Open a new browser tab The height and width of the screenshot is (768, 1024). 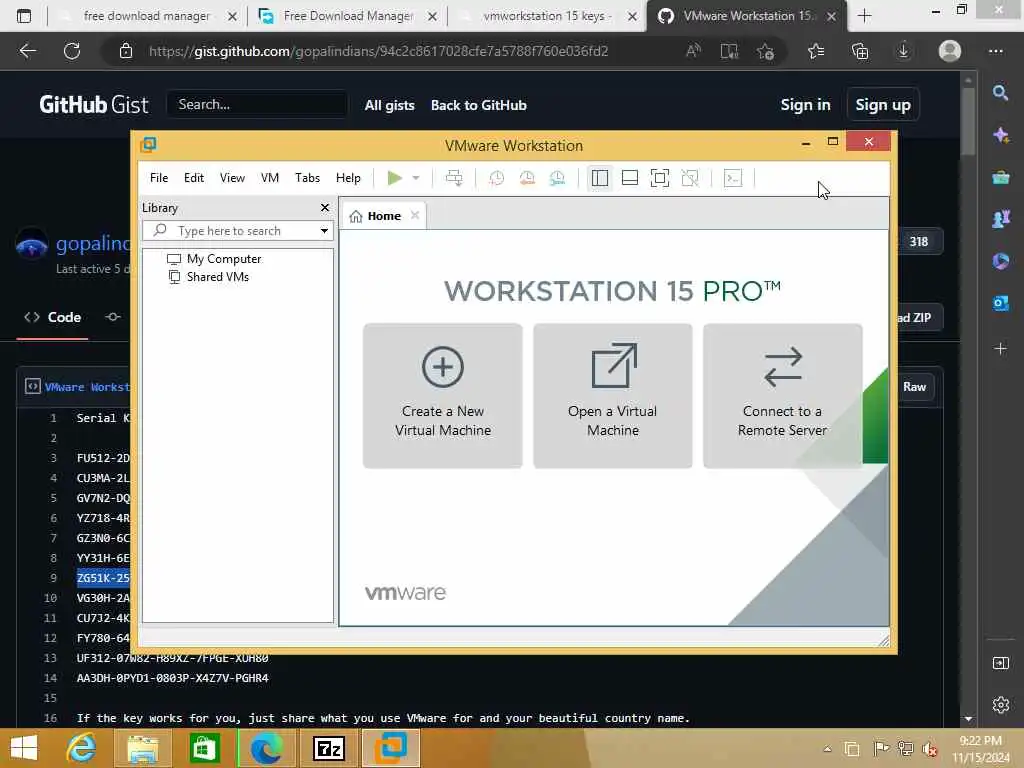tap(865, 16)
